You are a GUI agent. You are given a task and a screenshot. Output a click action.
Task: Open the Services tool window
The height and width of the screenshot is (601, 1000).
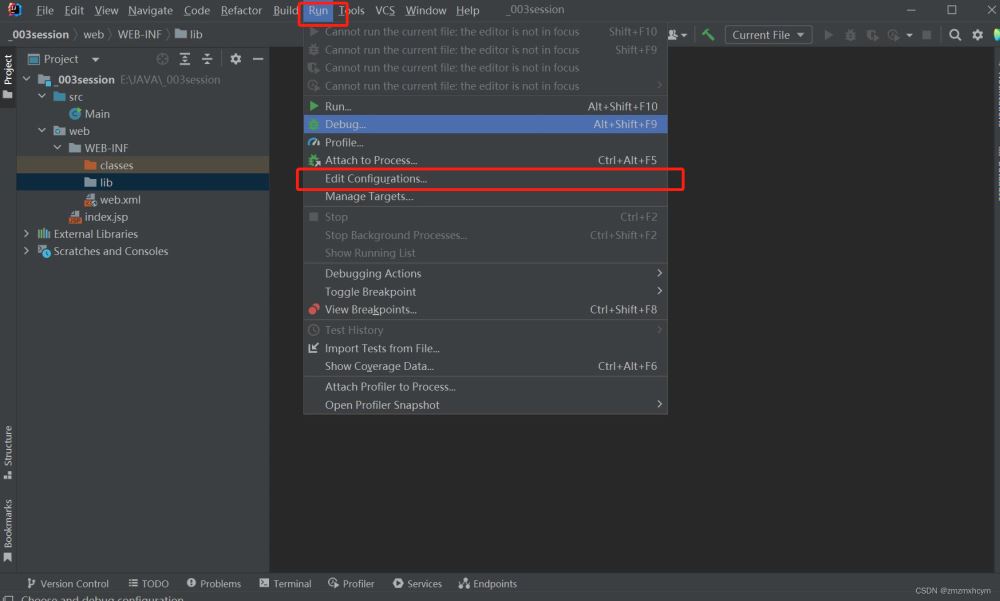tap(417, 584)
